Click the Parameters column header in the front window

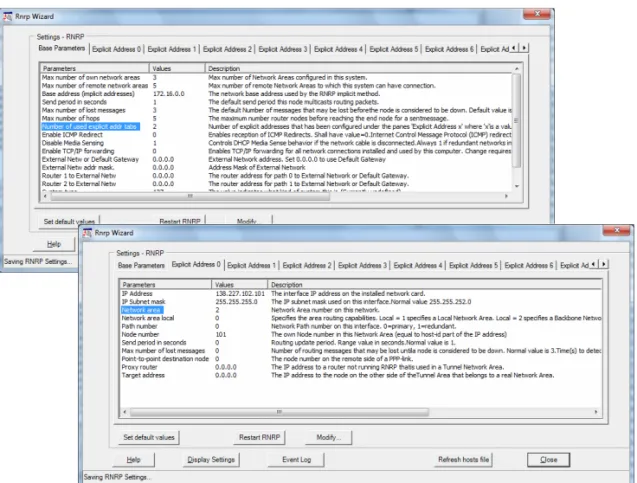[165, 285]
